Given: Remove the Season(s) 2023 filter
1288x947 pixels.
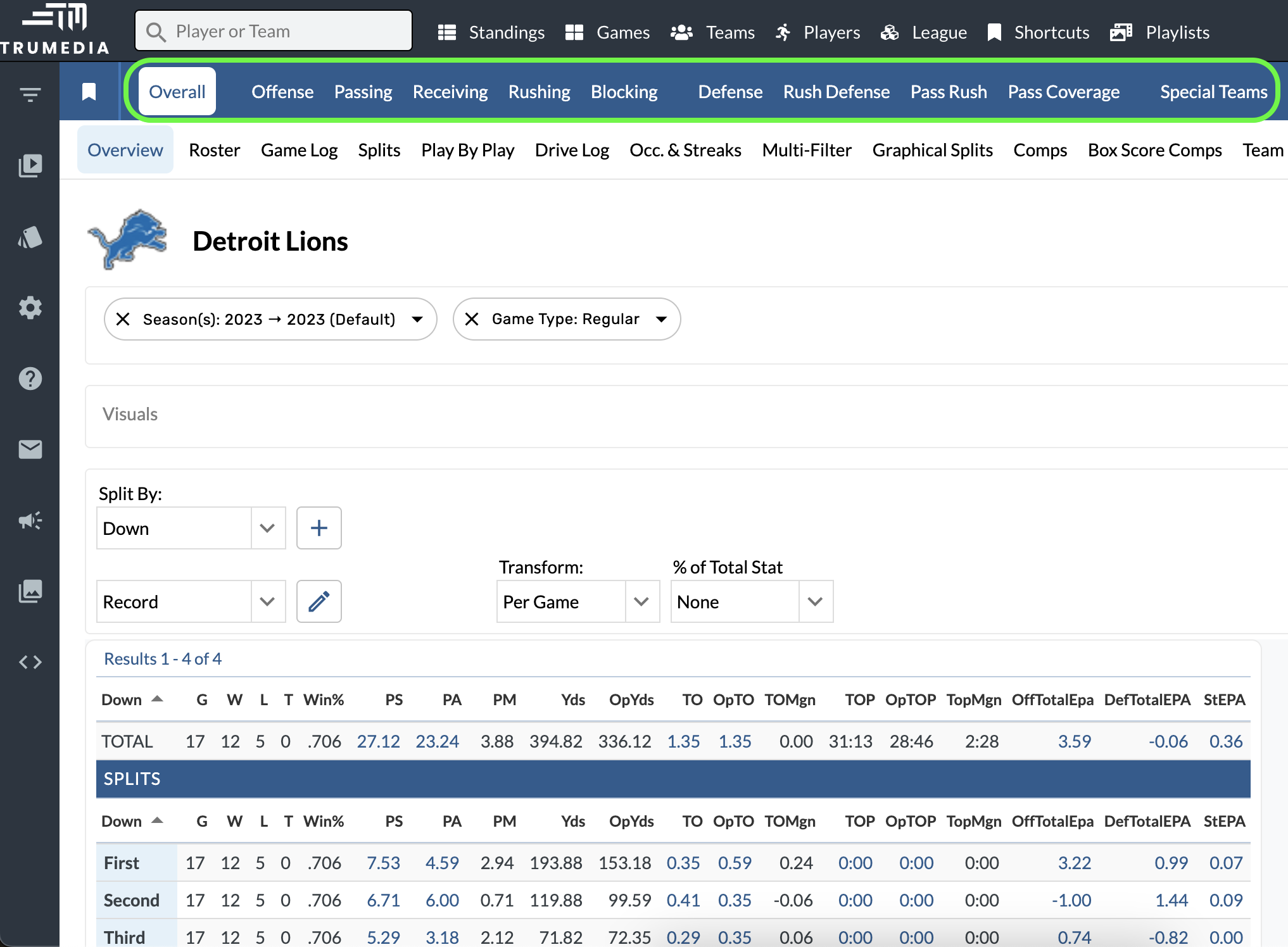Looking at the screenshot, I should click(x=123, y=319).
